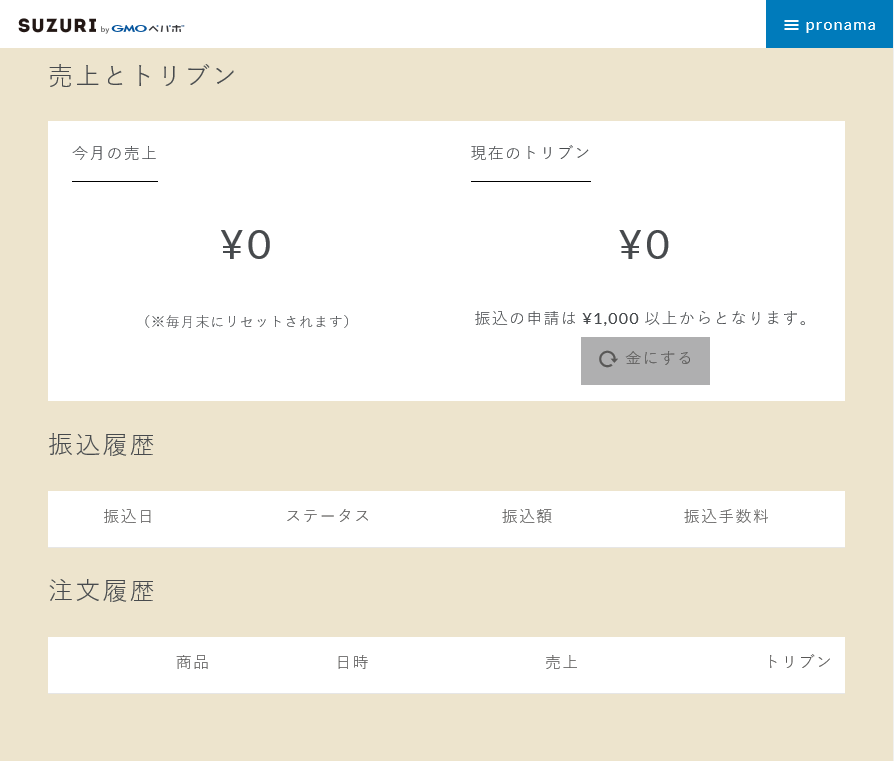Click the ¥0 amount under 現在のトリブン
The image size is (894, 761).
[x=645, y=245]
